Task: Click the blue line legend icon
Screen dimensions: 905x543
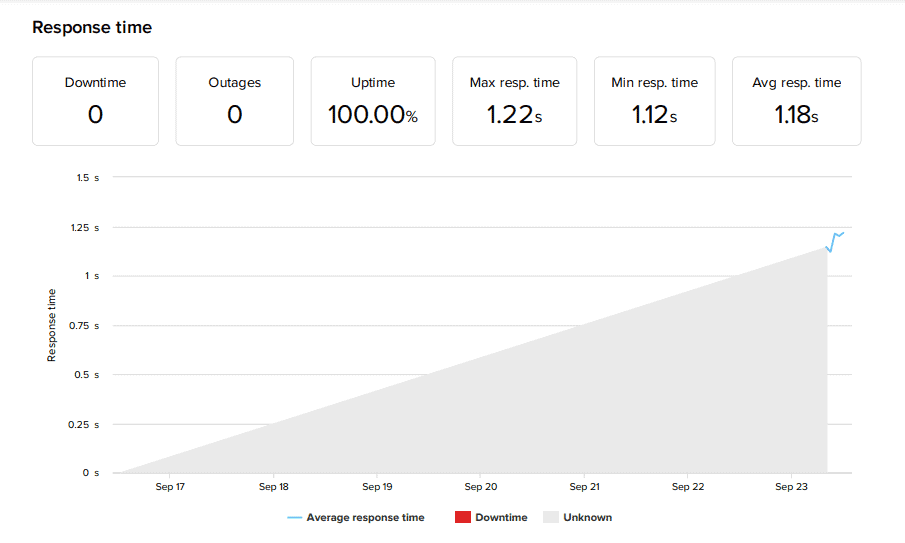Action: coord(294,518)
